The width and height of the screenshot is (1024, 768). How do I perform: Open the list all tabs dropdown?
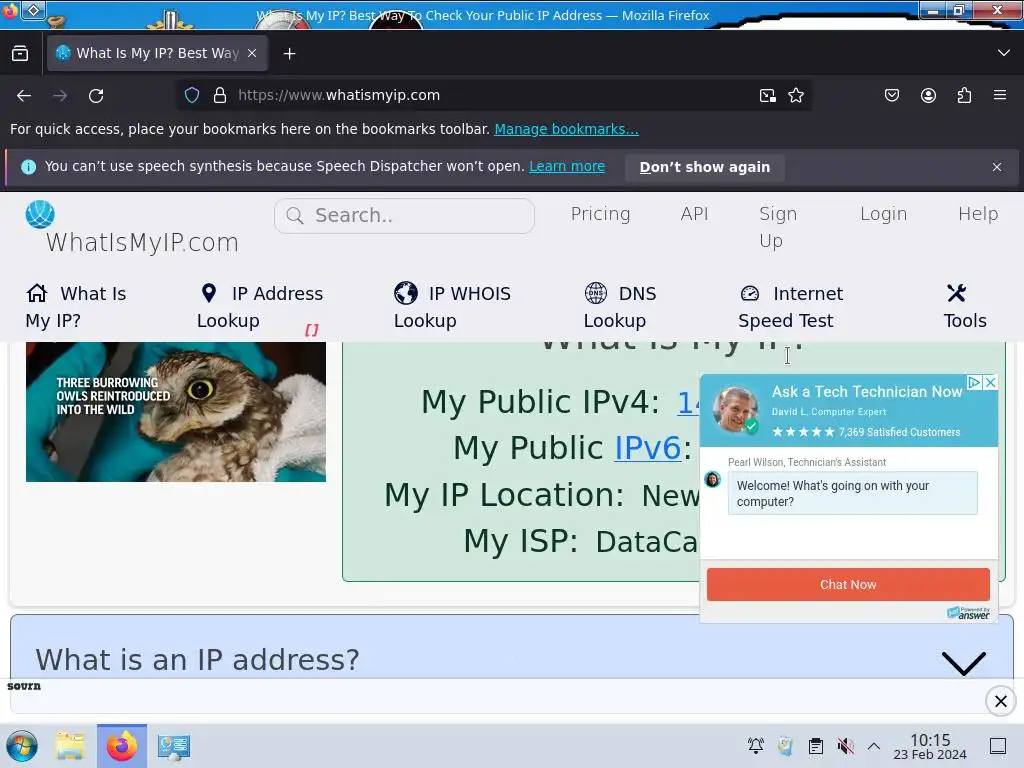[1004, 53]
